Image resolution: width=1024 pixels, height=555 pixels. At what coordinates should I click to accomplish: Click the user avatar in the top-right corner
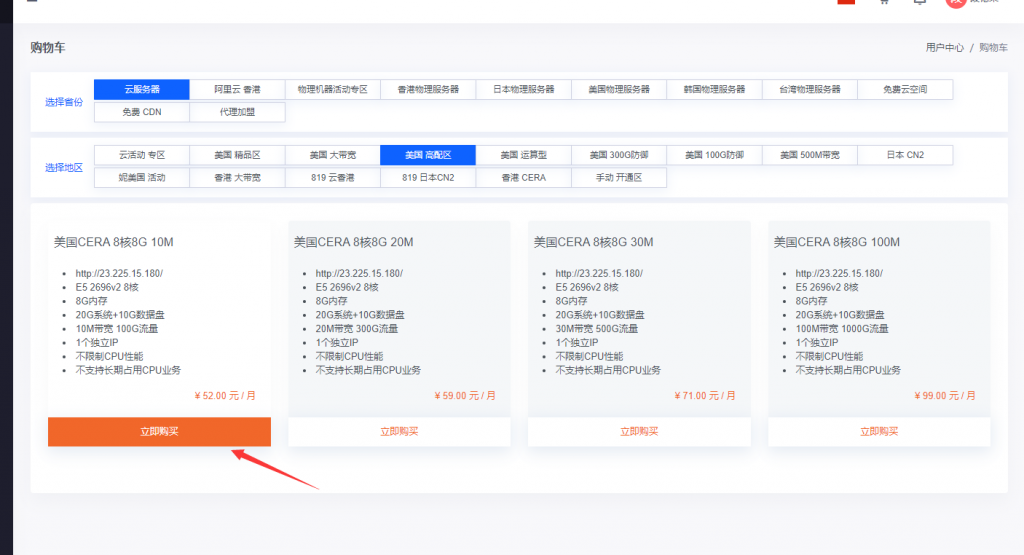click(955, 2)
